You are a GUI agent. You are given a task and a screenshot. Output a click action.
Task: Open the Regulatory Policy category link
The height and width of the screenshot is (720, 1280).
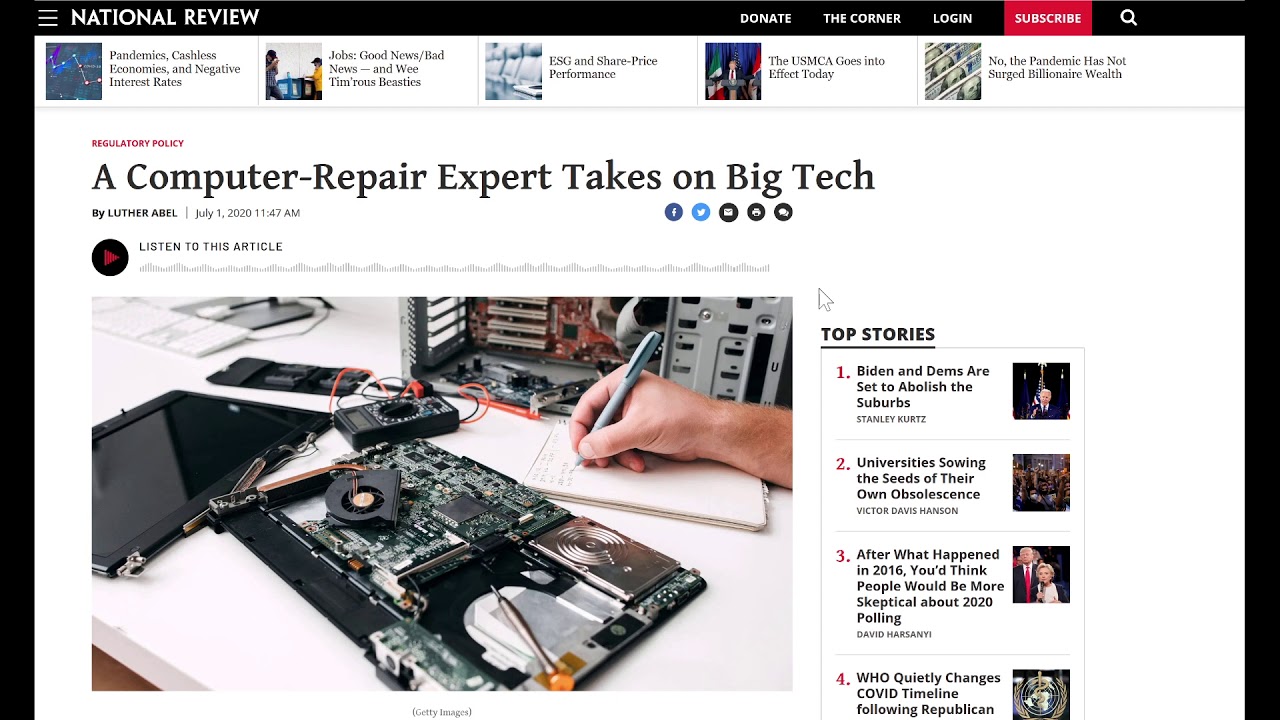pyautogui.click(x=138, y=143)
